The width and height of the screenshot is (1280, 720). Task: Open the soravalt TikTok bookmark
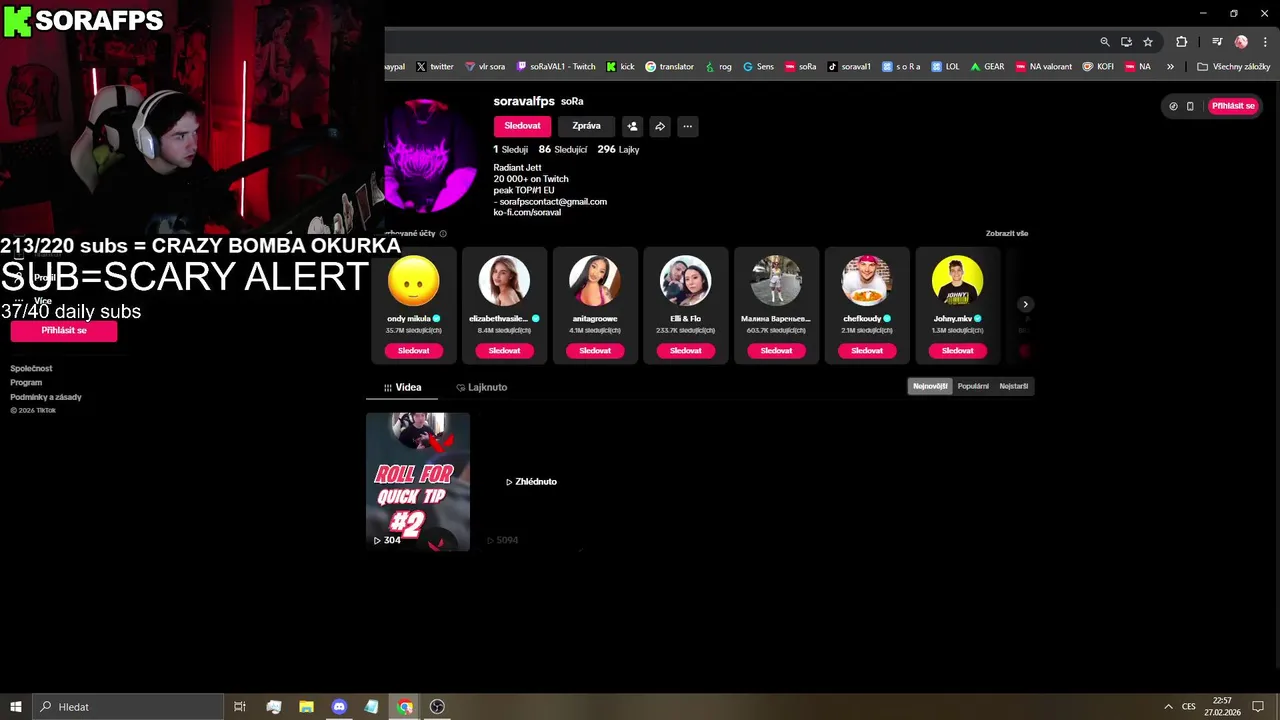(849, 67)
